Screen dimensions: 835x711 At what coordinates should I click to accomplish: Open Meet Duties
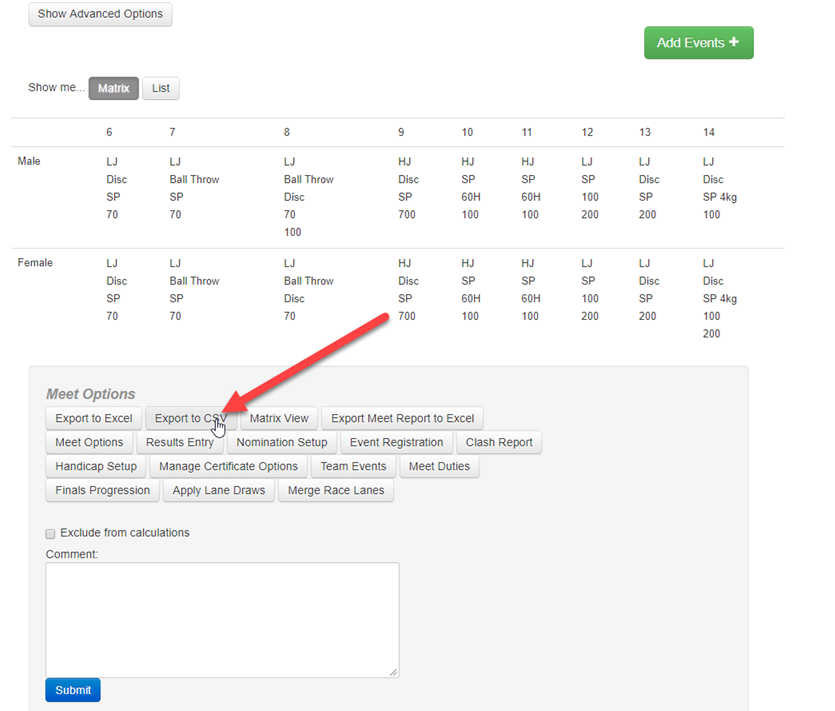[440, 466]
